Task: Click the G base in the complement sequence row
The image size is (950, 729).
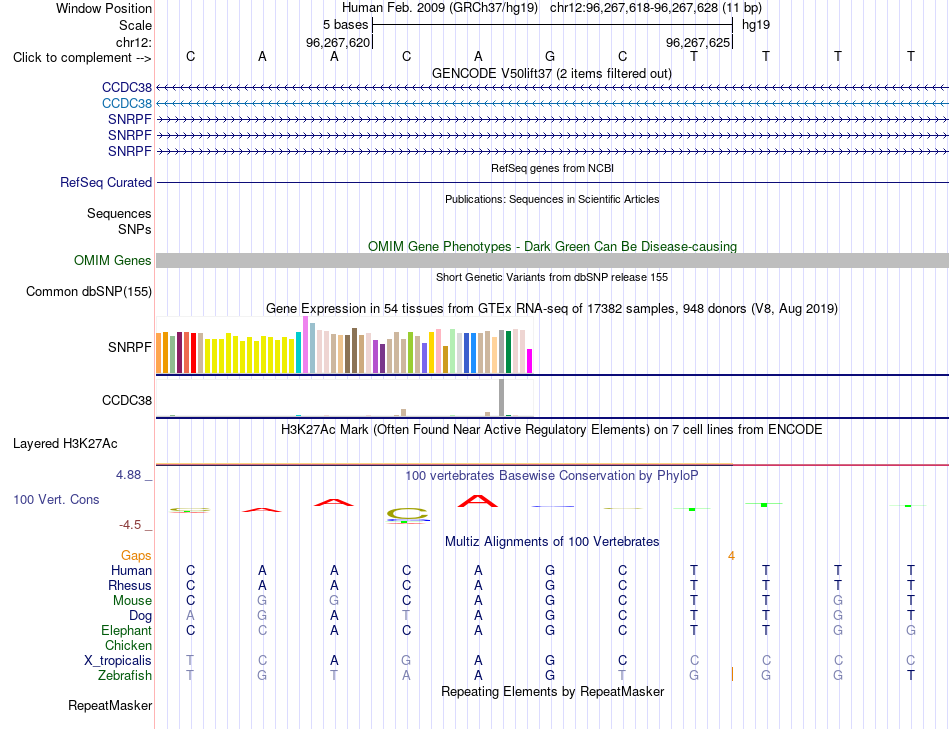Action: [550, 56]
